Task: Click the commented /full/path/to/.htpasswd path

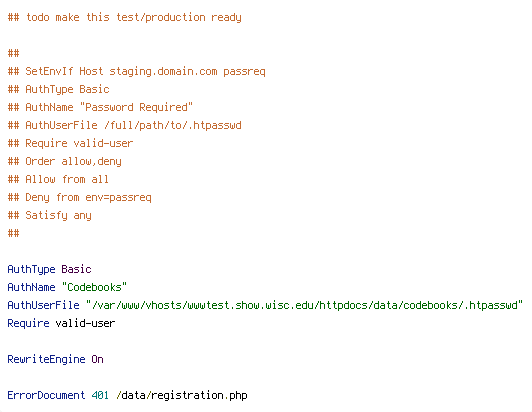Action: pyautogui.click(x=173, y=125)
